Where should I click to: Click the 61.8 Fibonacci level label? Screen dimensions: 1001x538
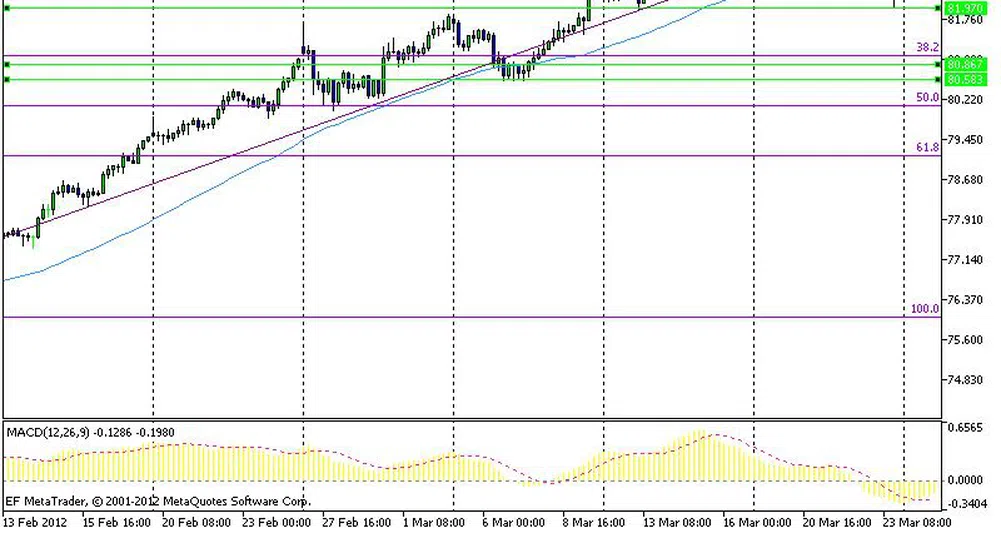click(927, 148)
